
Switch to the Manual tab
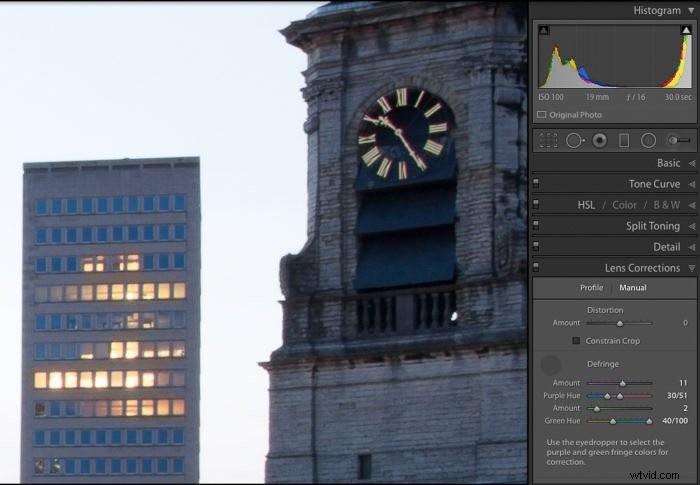coord(633,288)
